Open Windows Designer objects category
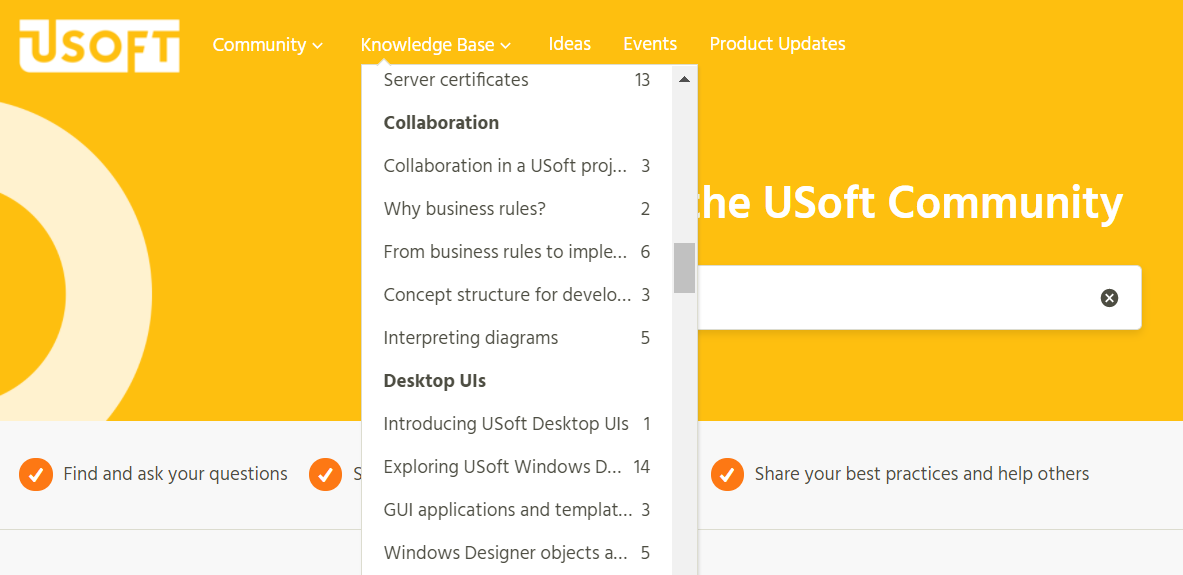 tap(517, 552)
